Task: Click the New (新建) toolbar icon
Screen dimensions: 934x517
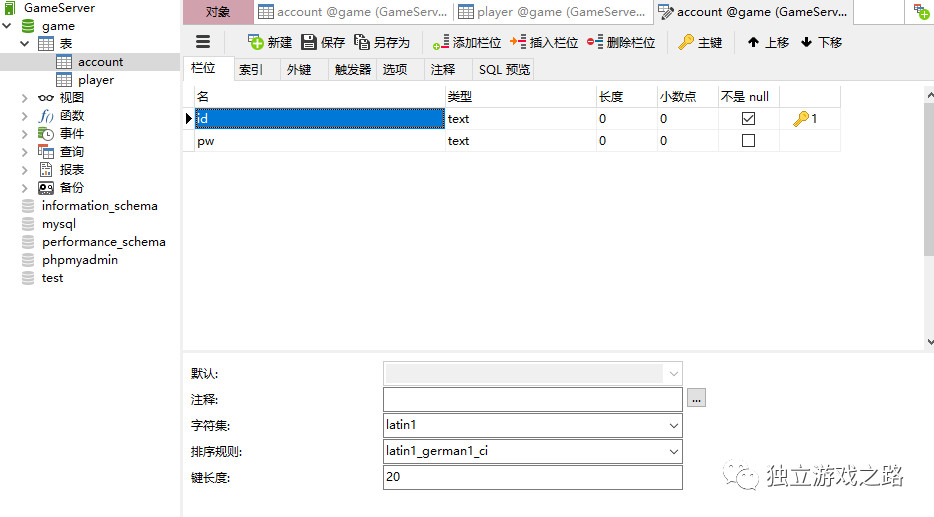Action: (256, 42)
